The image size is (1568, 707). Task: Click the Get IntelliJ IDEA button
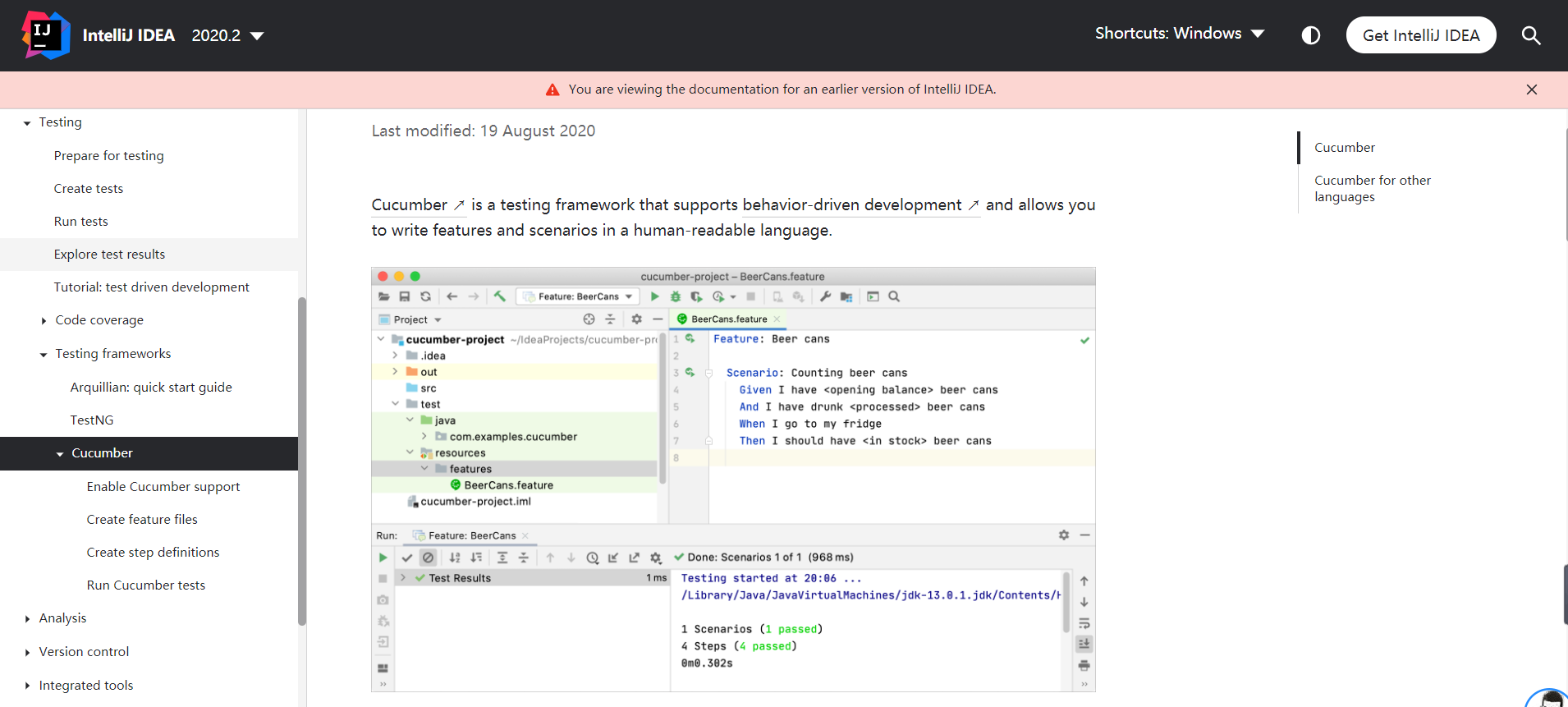click(x=1420, y=35)
